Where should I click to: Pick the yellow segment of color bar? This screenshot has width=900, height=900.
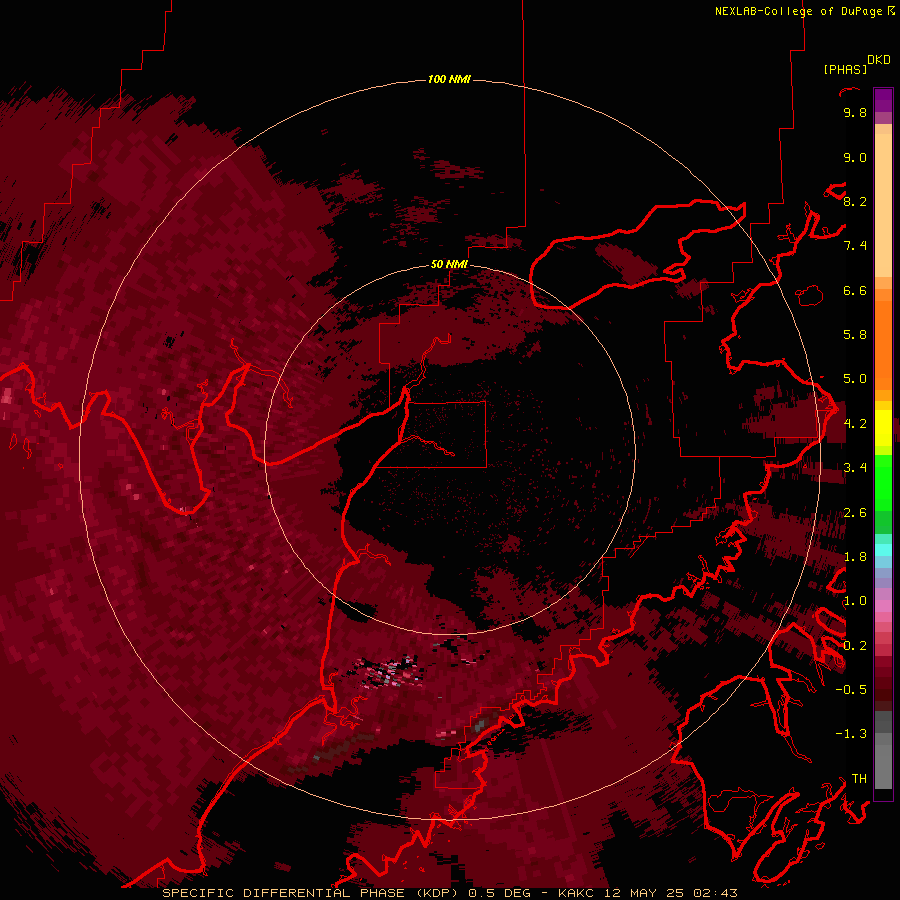(883, 428)
